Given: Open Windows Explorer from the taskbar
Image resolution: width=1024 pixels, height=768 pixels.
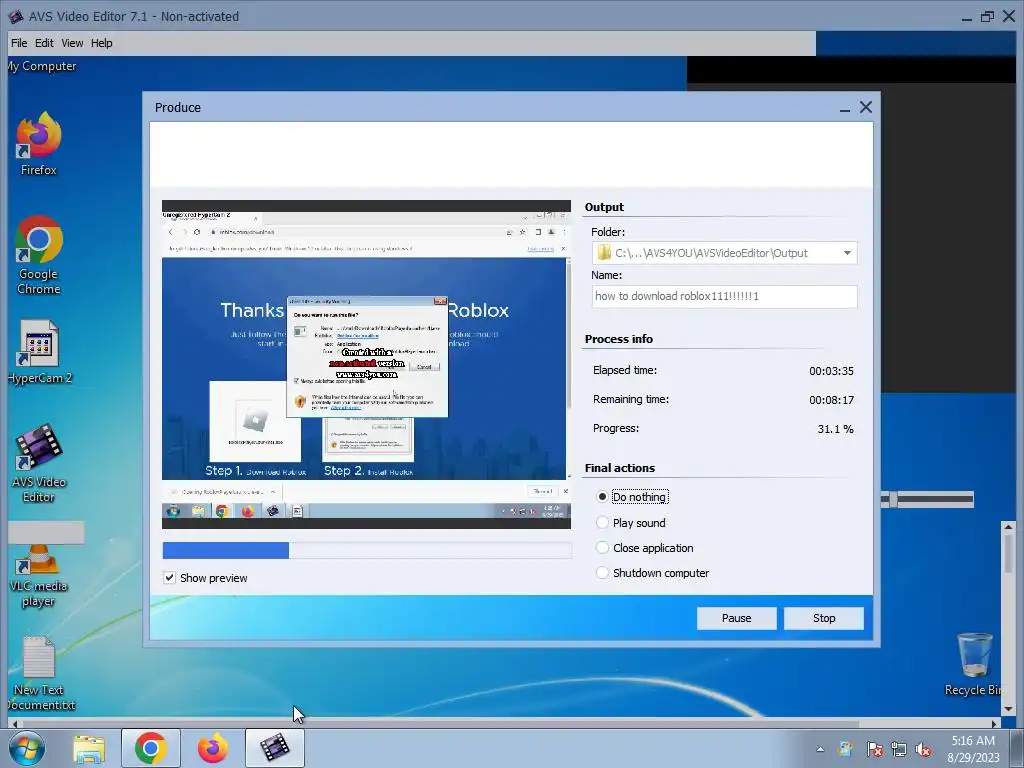Looking at the screenshot, I should [x=89, y=748].
